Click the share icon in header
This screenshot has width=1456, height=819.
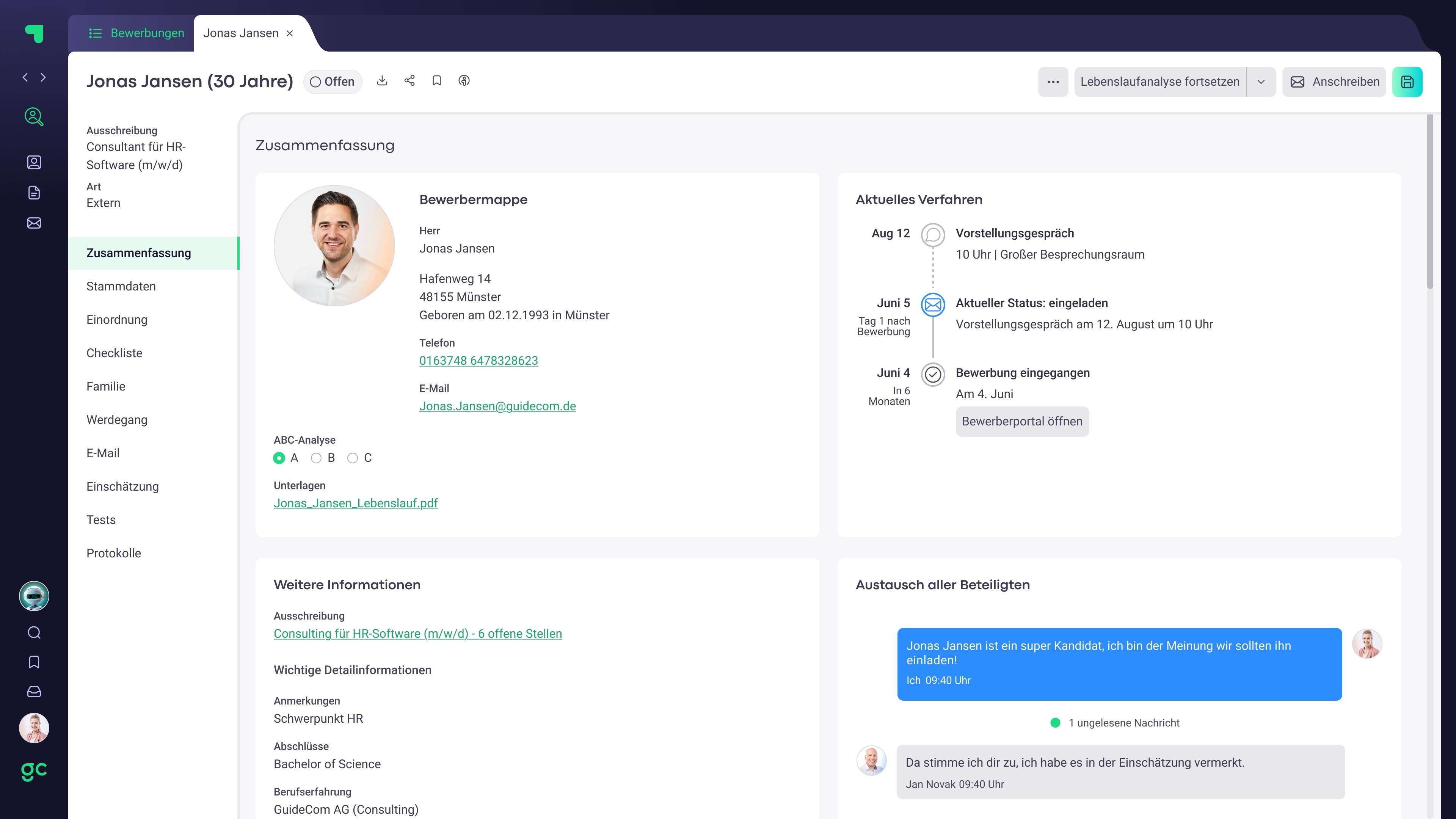(x=409, y=81)
